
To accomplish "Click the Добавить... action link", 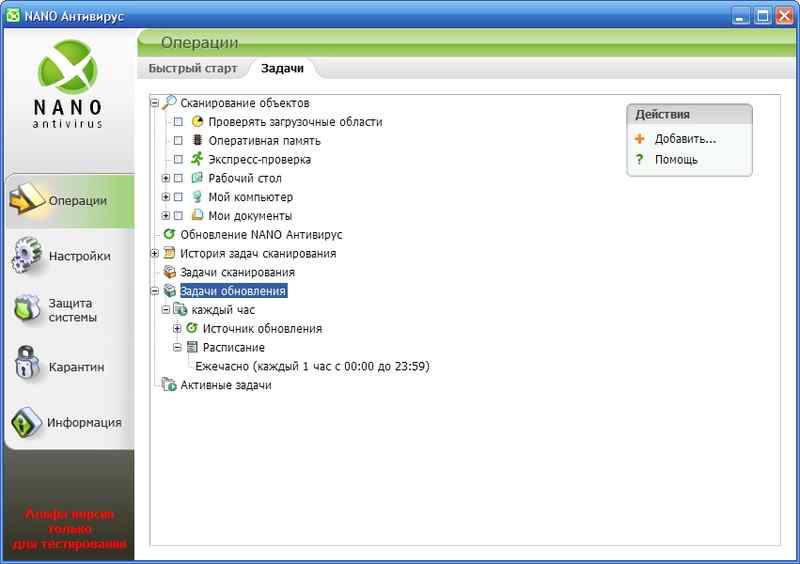I will [685, 139].
